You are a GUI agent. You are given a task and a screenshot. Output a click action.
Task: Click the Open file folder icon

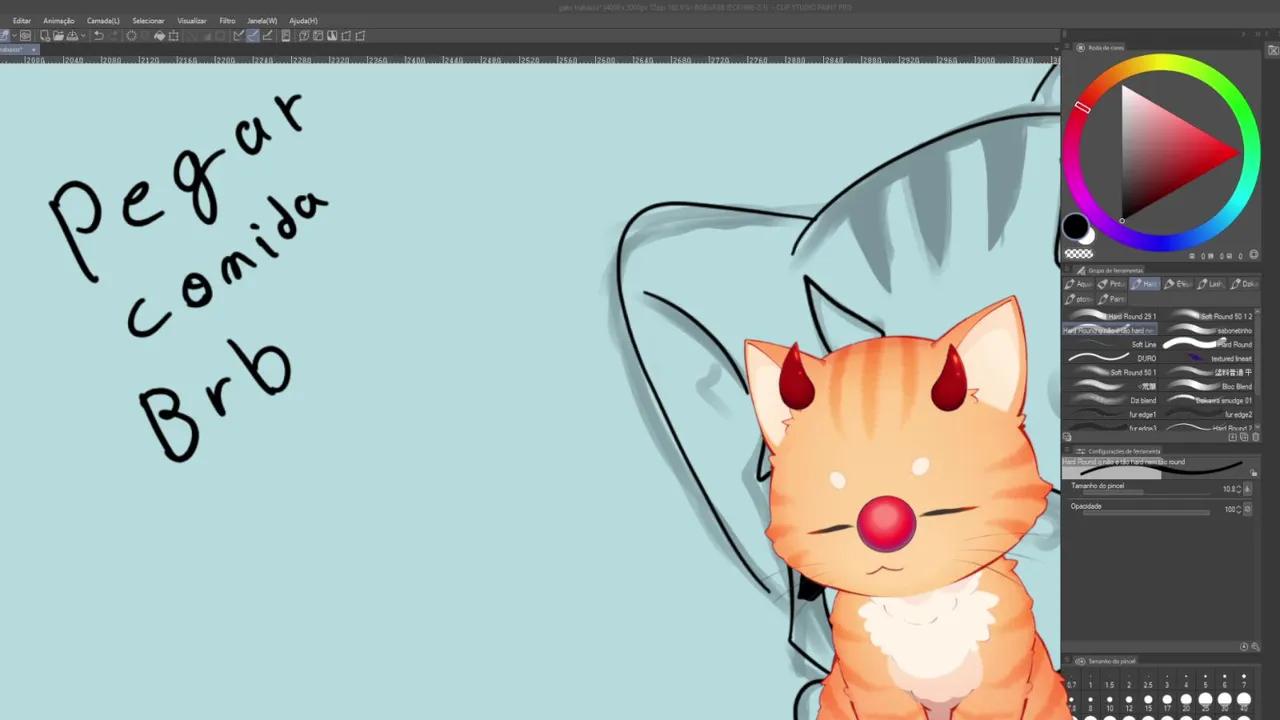(59, 36)
